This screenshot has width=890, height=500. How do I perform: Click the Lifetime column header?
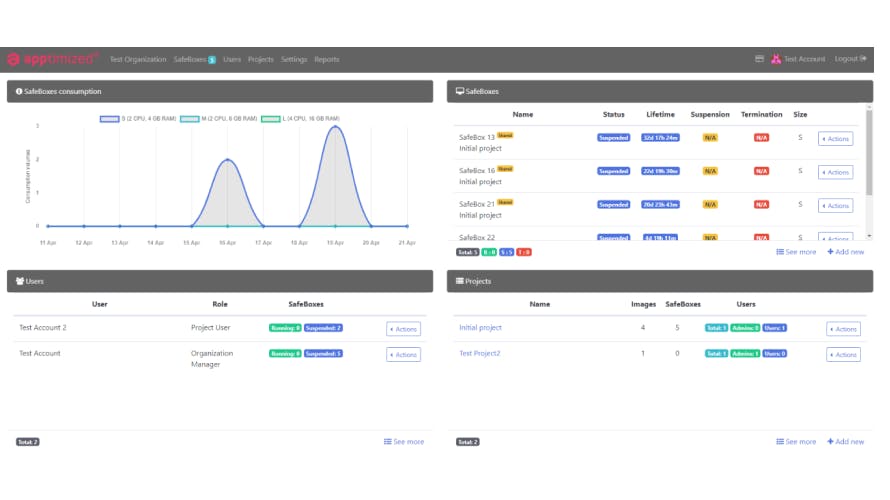click(661, 114)
